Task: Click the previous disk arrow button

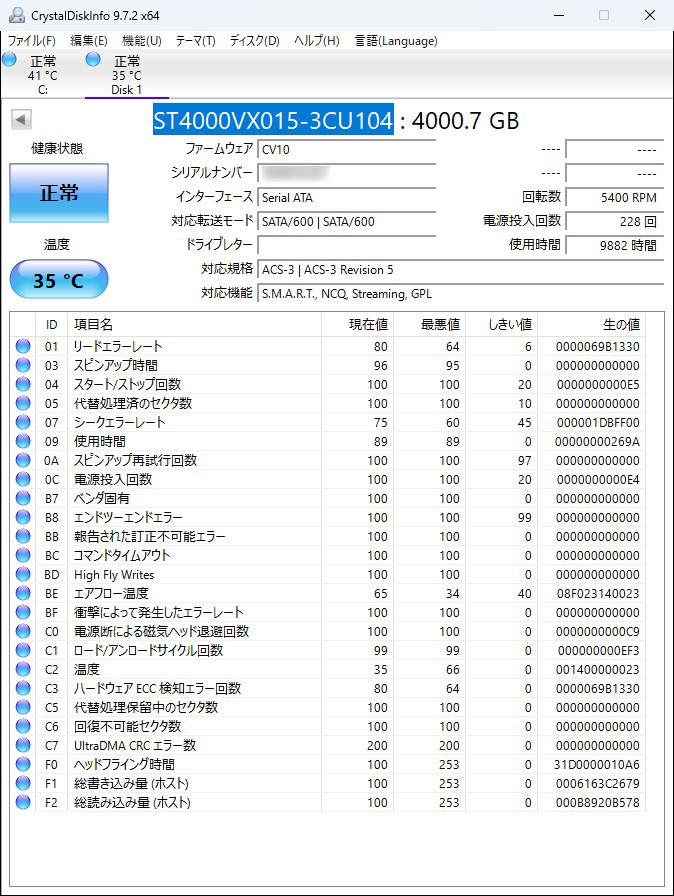Action: [21, 119]
